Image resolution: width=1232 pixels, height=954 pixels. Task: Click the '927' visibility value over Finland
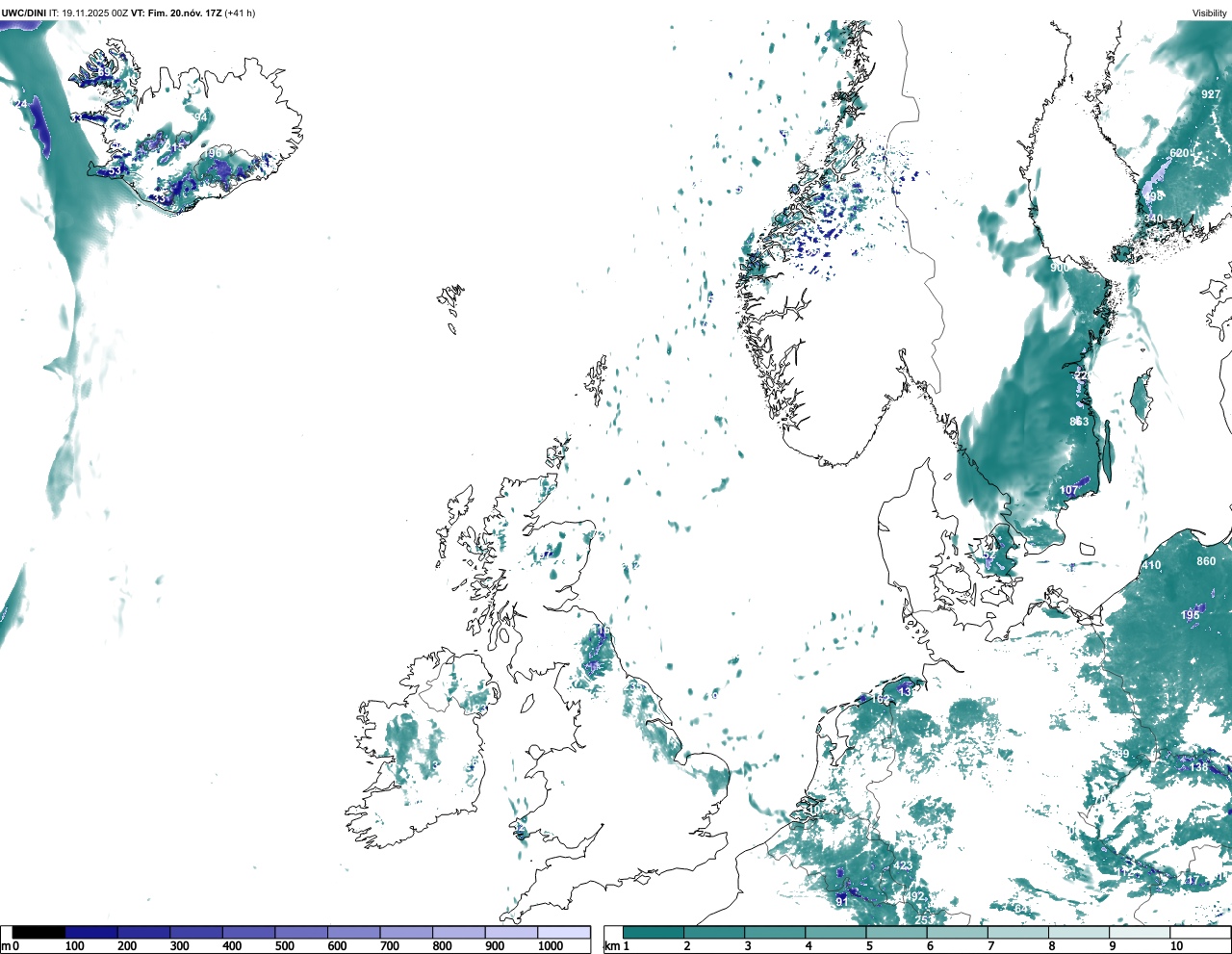[1211, 94]
